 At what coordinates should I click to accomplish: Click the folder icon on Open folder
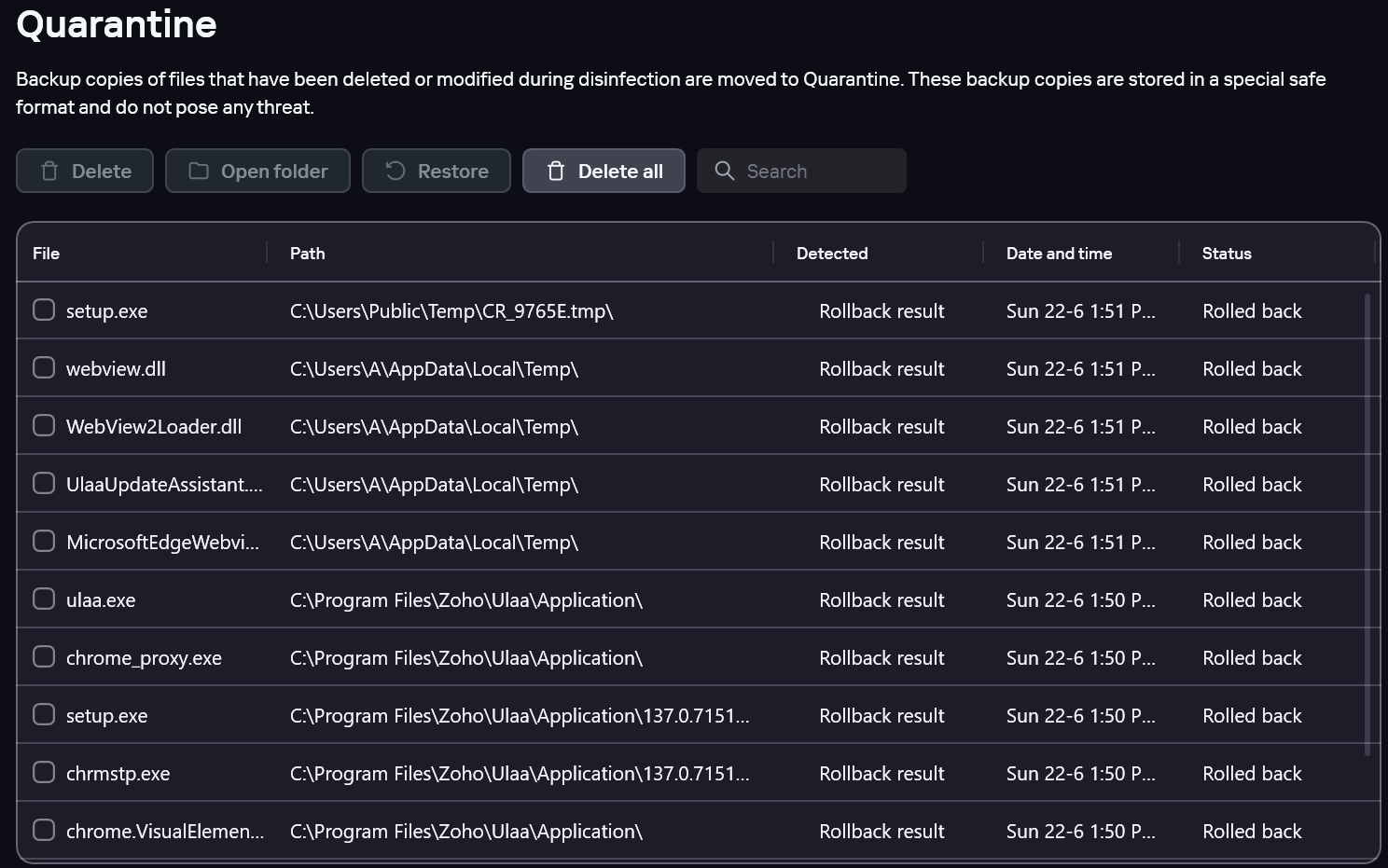tap(199, 171)
